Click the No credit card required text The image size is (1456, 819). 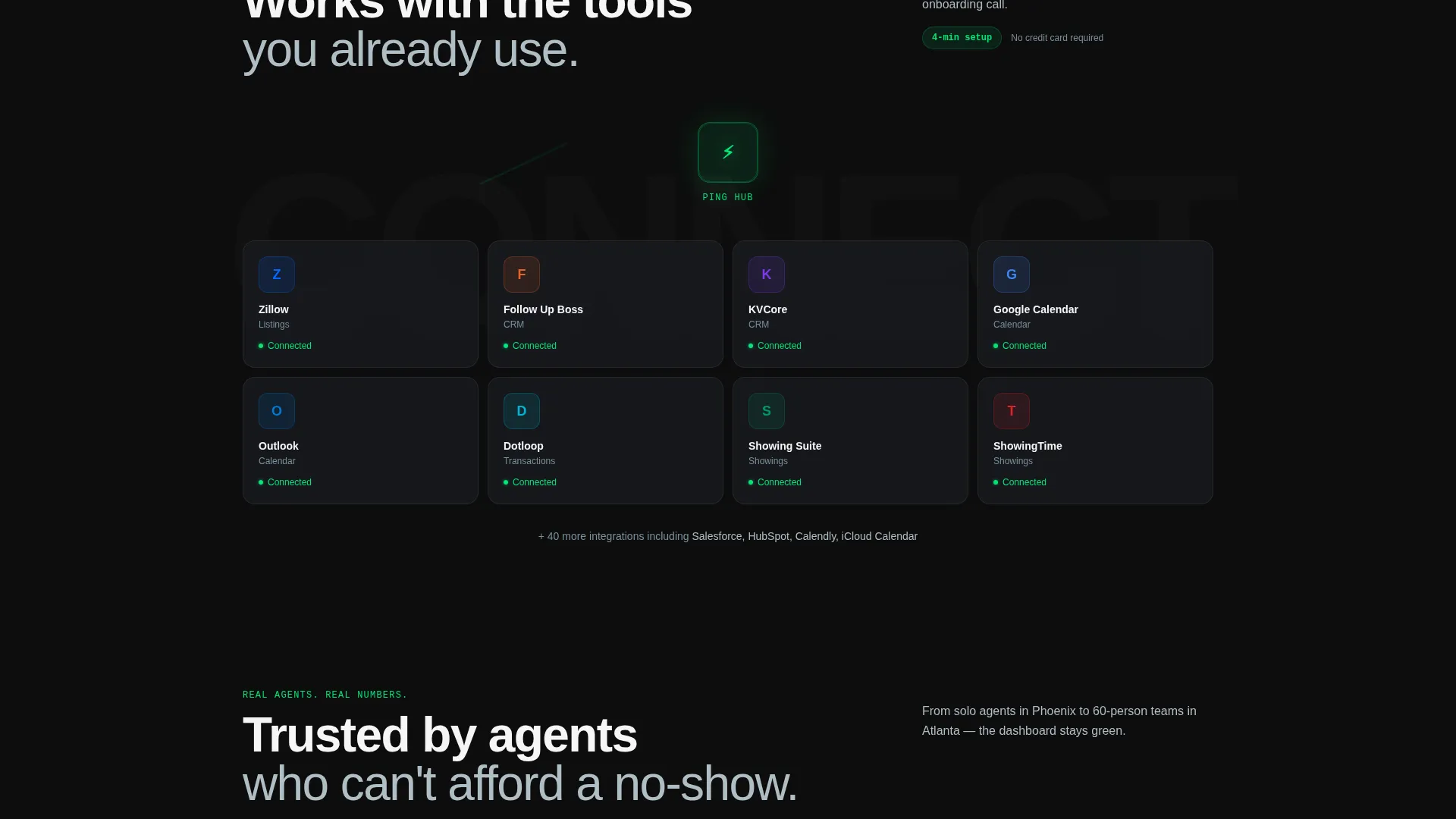click(x=1057, y=38)
